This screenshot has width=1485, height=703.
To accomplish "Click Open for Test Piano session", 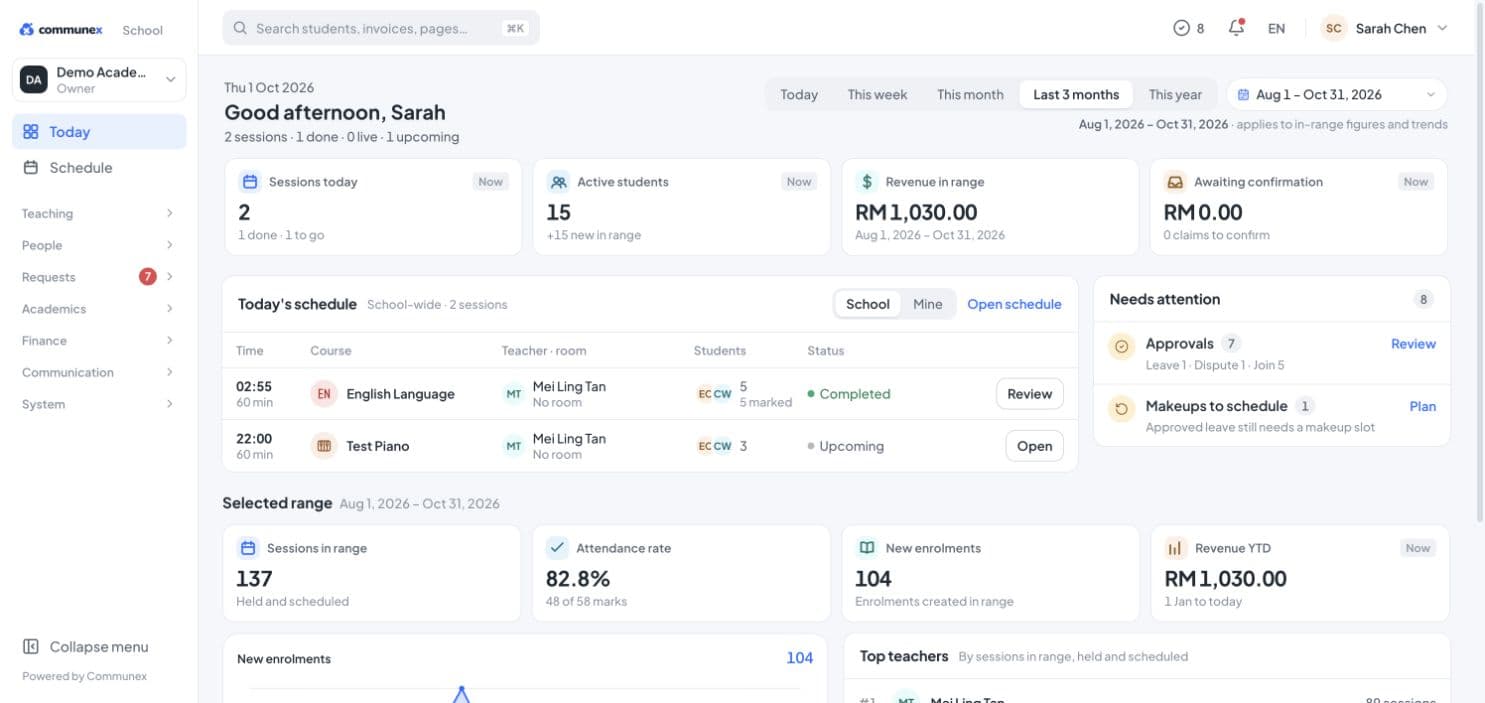I will pyautogui.click(x=1034, y=446).
